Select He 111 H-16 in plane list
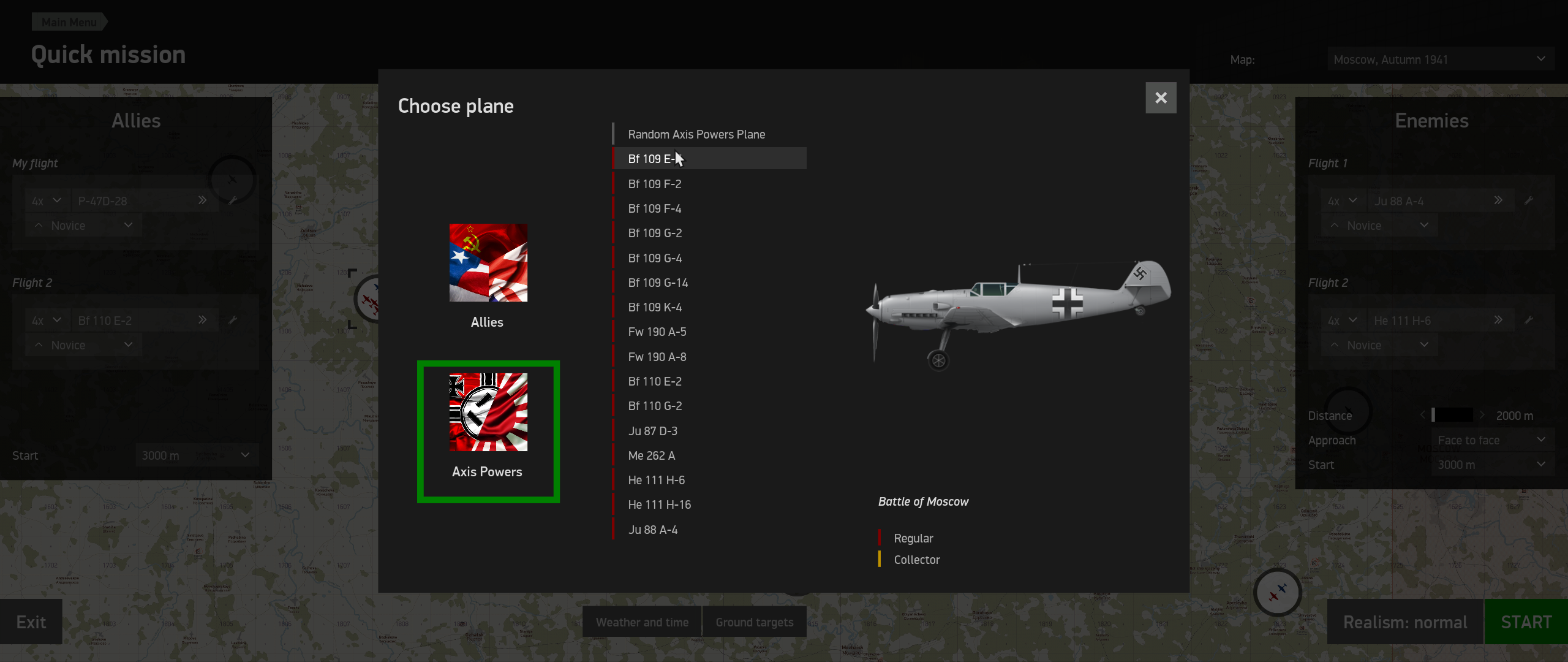 [709, 504]
